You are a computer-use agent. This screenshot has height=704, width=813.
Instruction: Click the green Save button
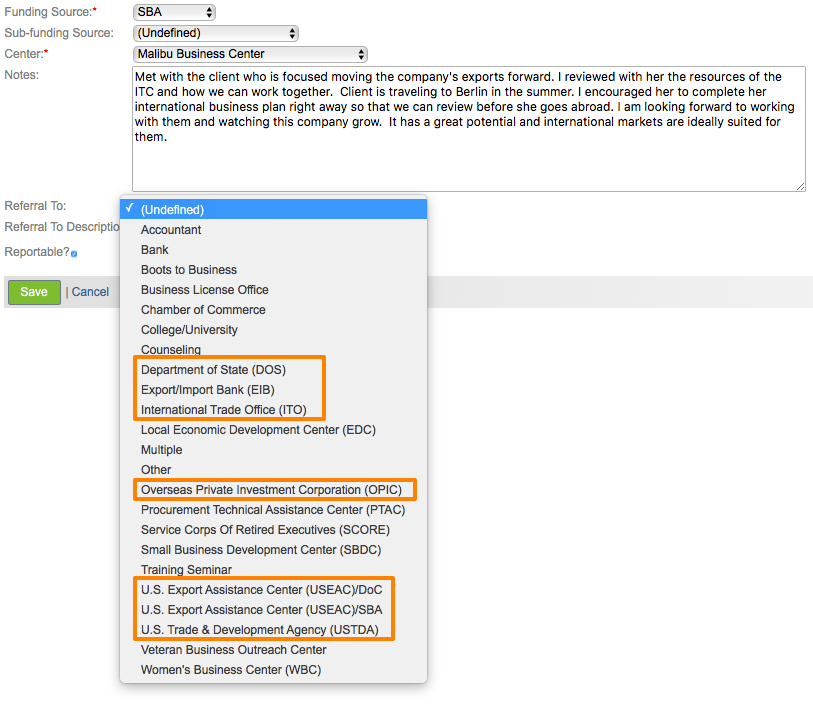(x=34, y=292)
